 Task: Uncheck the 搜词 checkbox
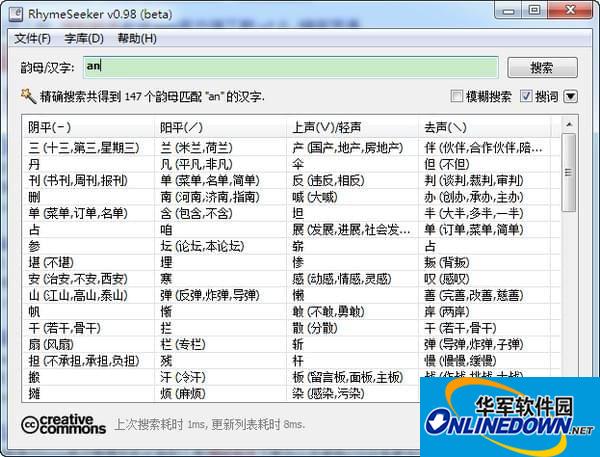(526, 96)
